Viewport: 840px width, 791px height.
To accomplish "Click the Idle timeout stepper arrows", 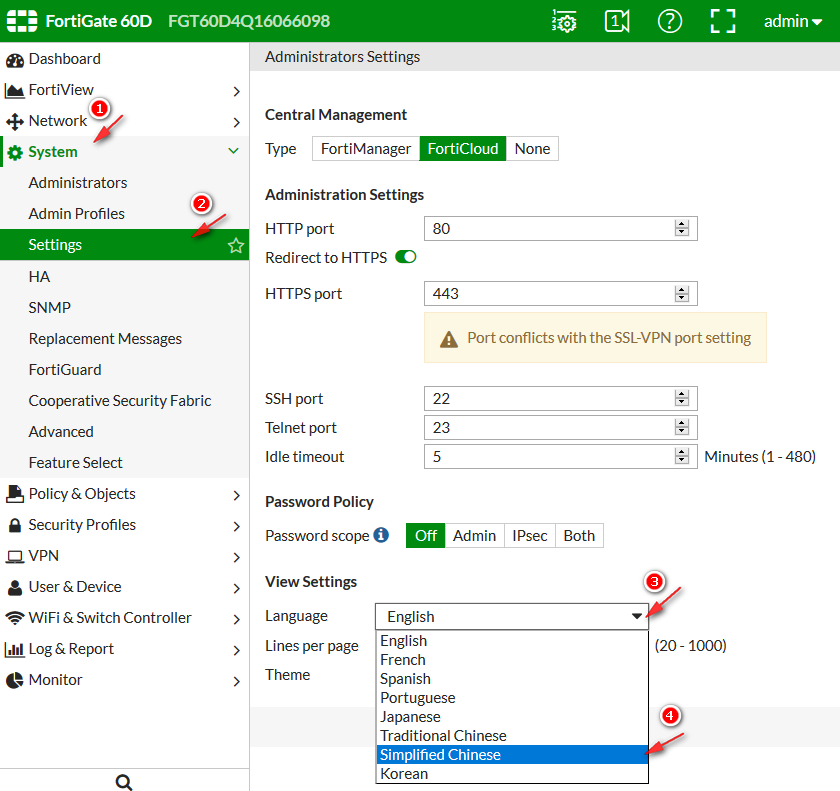I will [x=681, y=456].
